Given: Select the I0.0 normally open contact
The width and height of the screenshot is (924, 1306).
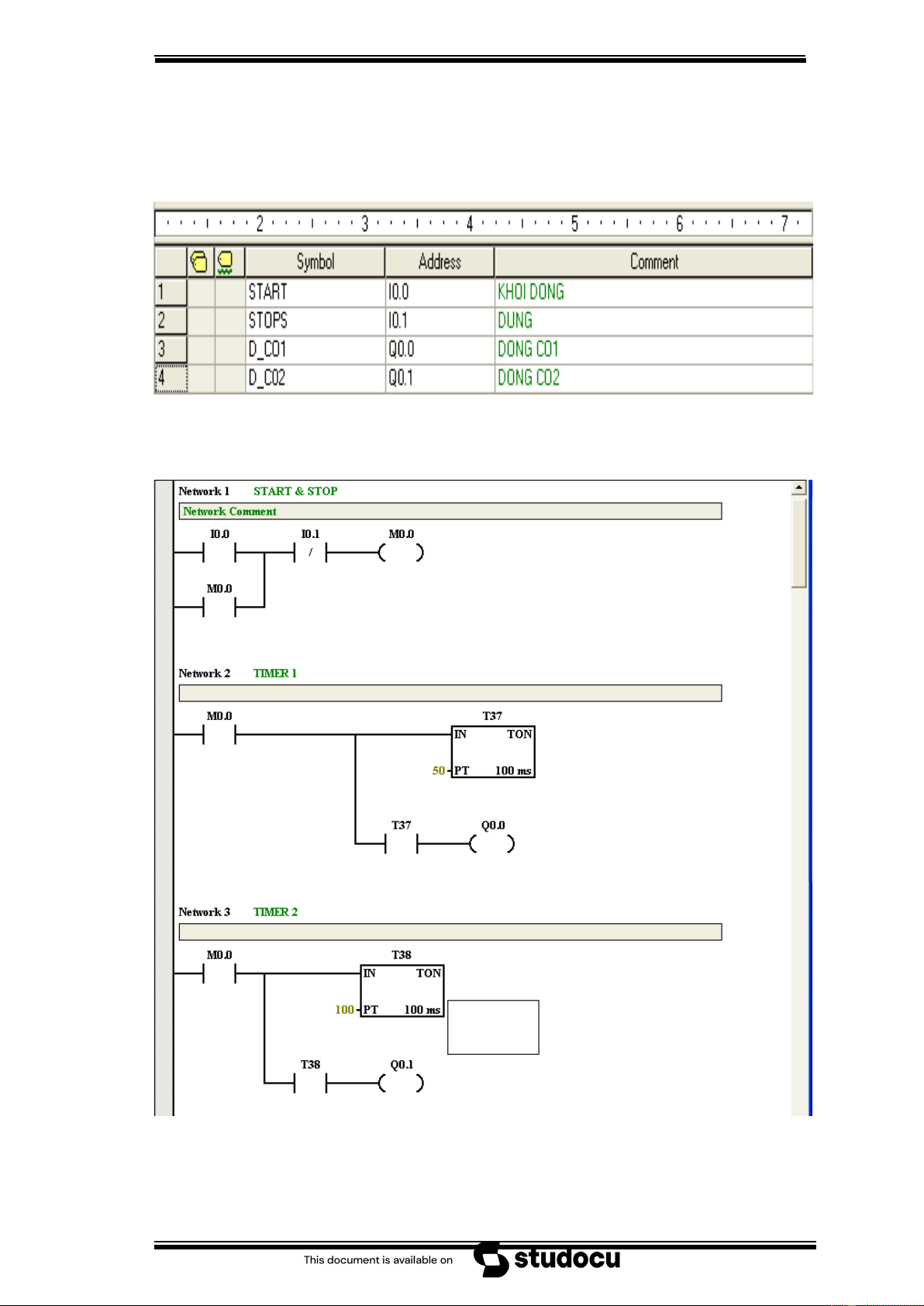Looking at the screenshot, I should [x=219, y=553].
